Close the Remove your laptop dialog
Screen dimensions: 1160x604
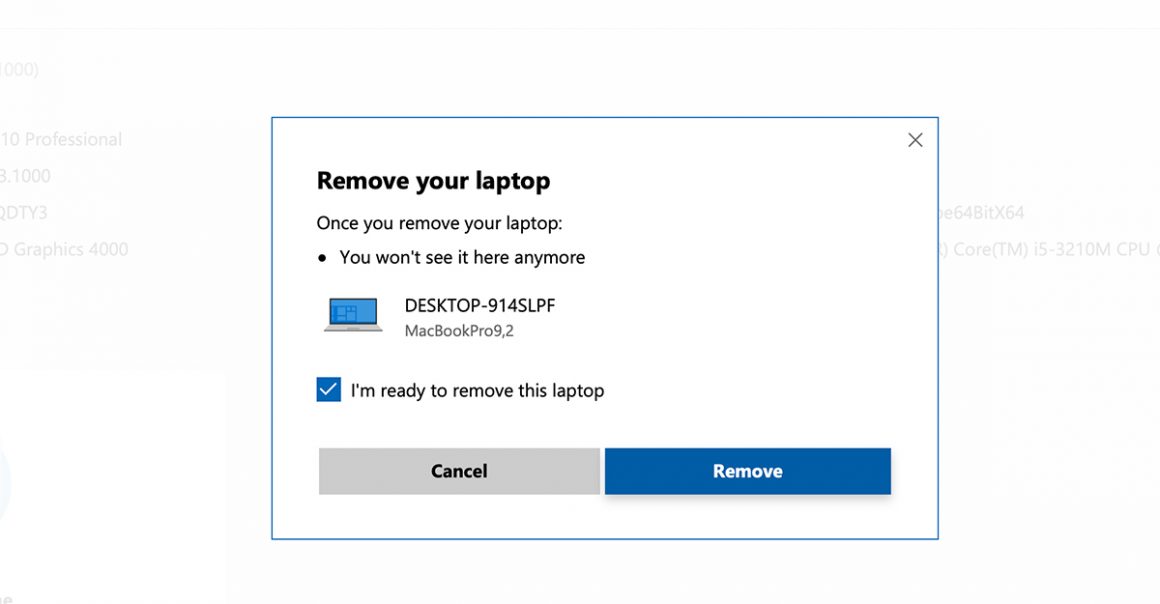pos(915,140)
